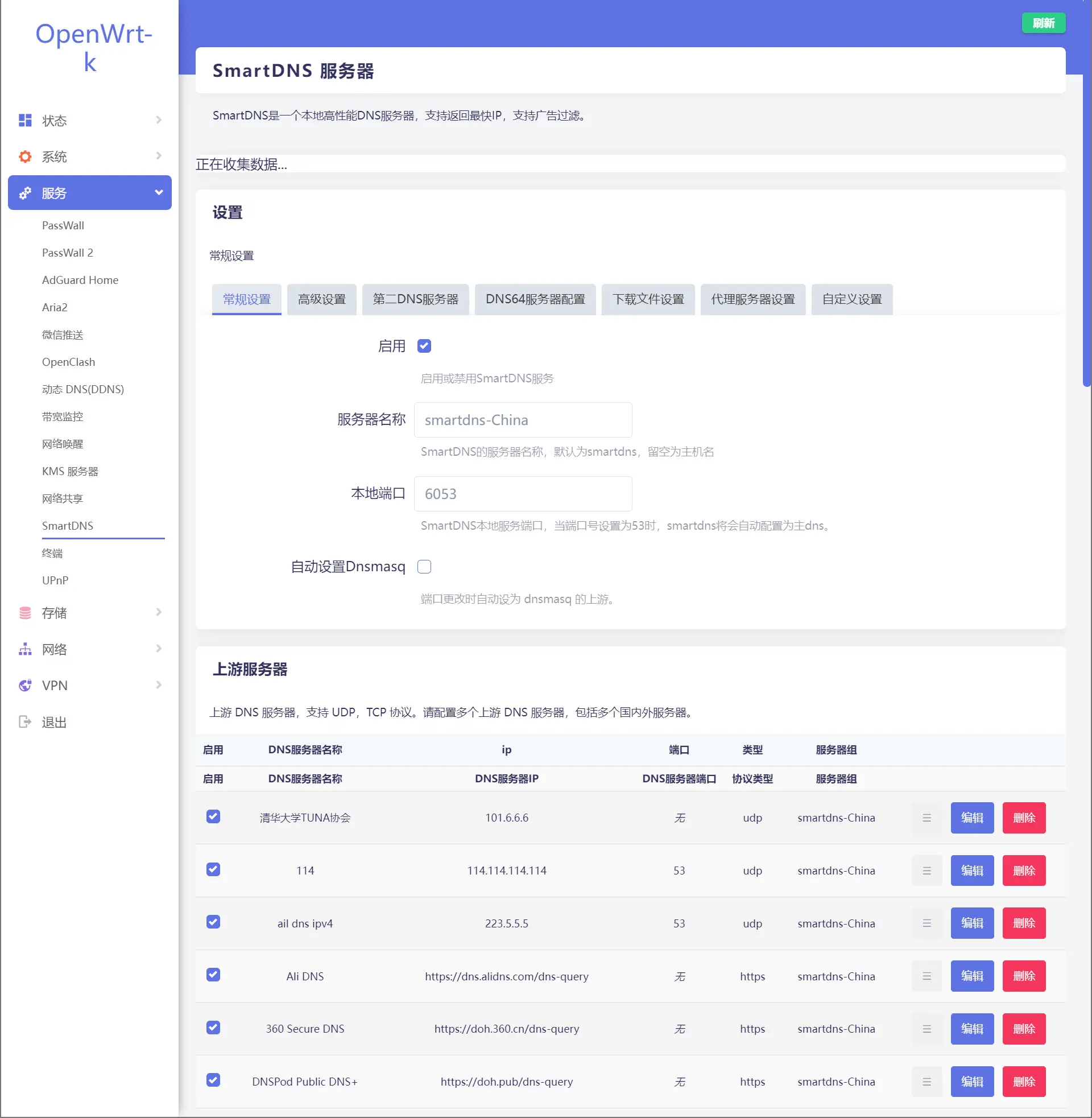Delete the 清华大学TUNA协会 server entry
Screen dimensions: 1092x1118
1025,818
